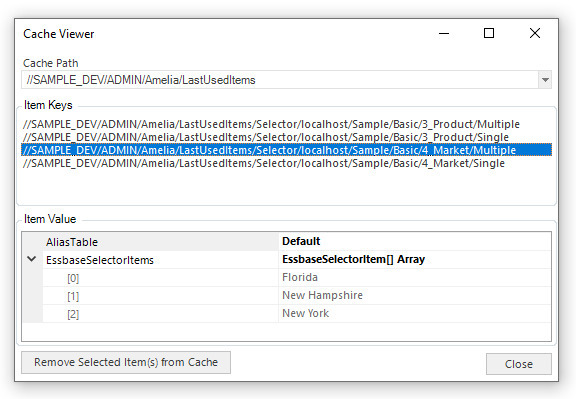The width and height of the screenshot is (576, 399).
Task: Click the Close button
Action: point(519,364)
